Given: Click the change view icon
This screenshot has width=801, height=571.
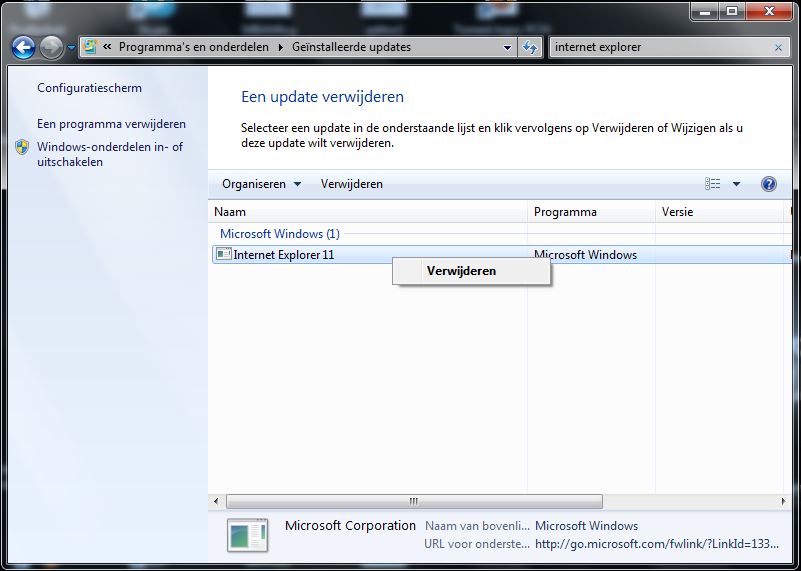Looking at the screenshot, I should 713,184.
